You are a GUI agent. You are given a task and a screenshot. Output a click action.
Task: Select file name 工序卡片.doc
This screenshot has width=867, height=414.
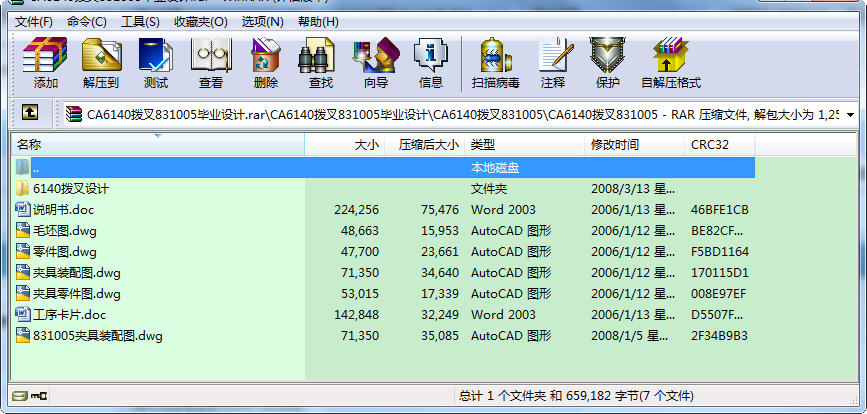tap(70, 315)
